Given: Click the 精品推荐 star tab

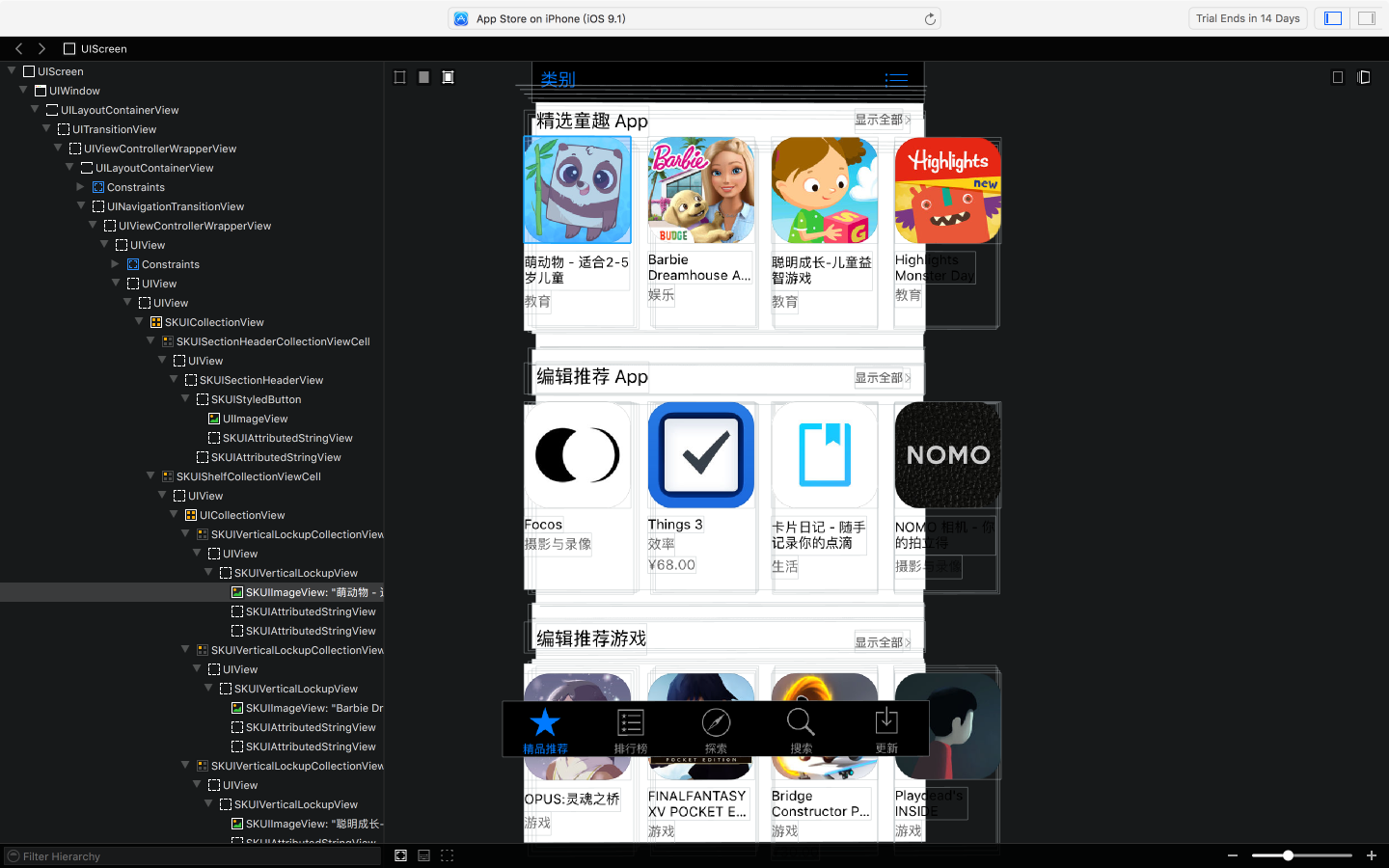Looking at the screenshot, I should coord(545,730).
